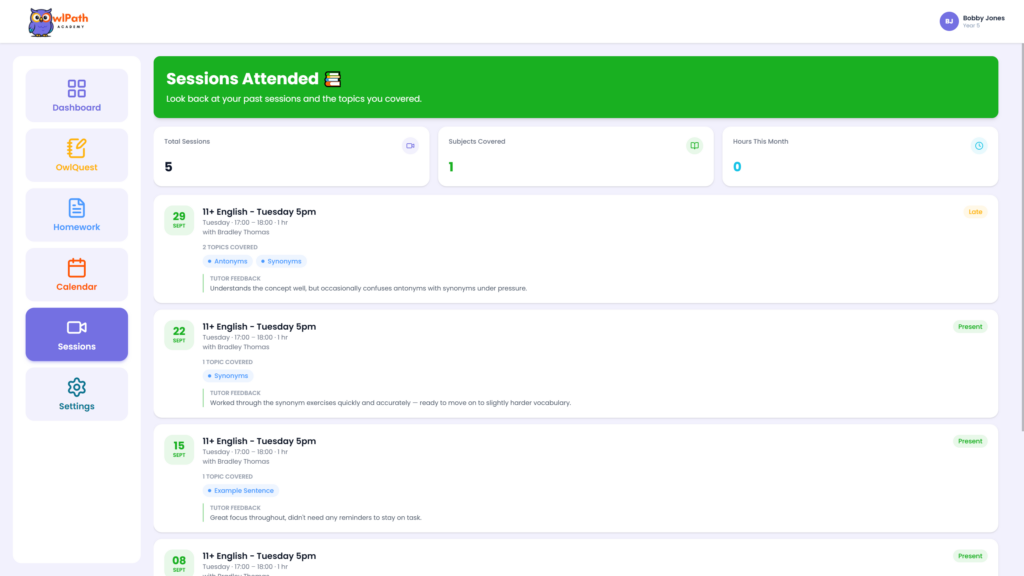The height and width of the screenshot is (576, 1024).
Task: Click 'Subjects Covered' card label
Action: [477, 142]
